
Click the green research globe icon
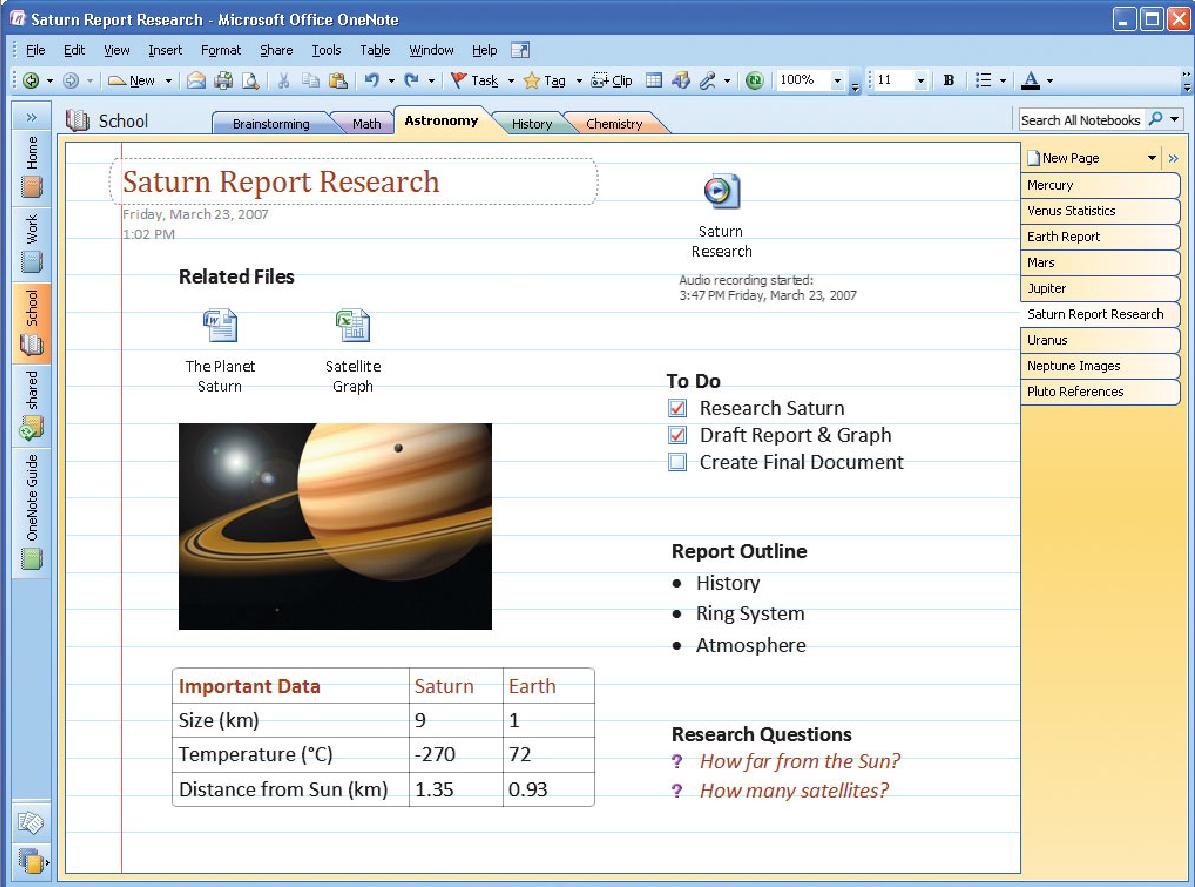pyautogui.click(x=754, y=80)
